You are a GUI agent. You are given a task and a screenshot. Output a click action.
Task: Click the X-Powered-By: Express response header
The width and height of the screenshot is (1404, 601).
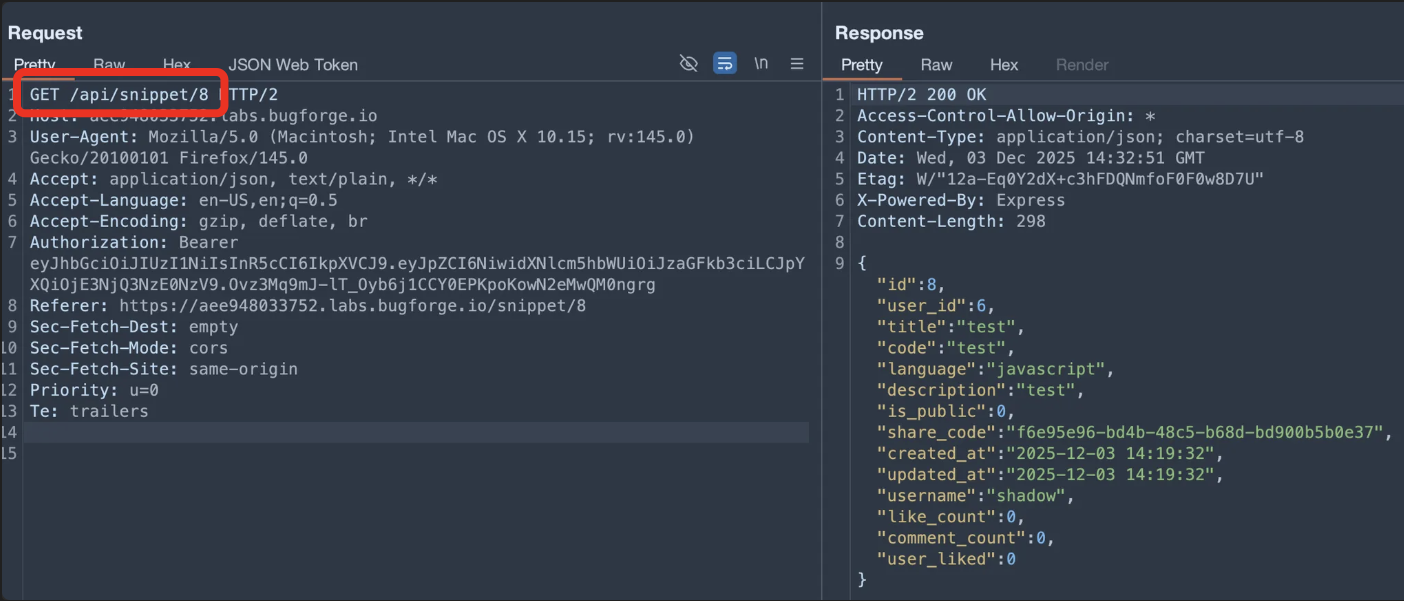[960, 200]
